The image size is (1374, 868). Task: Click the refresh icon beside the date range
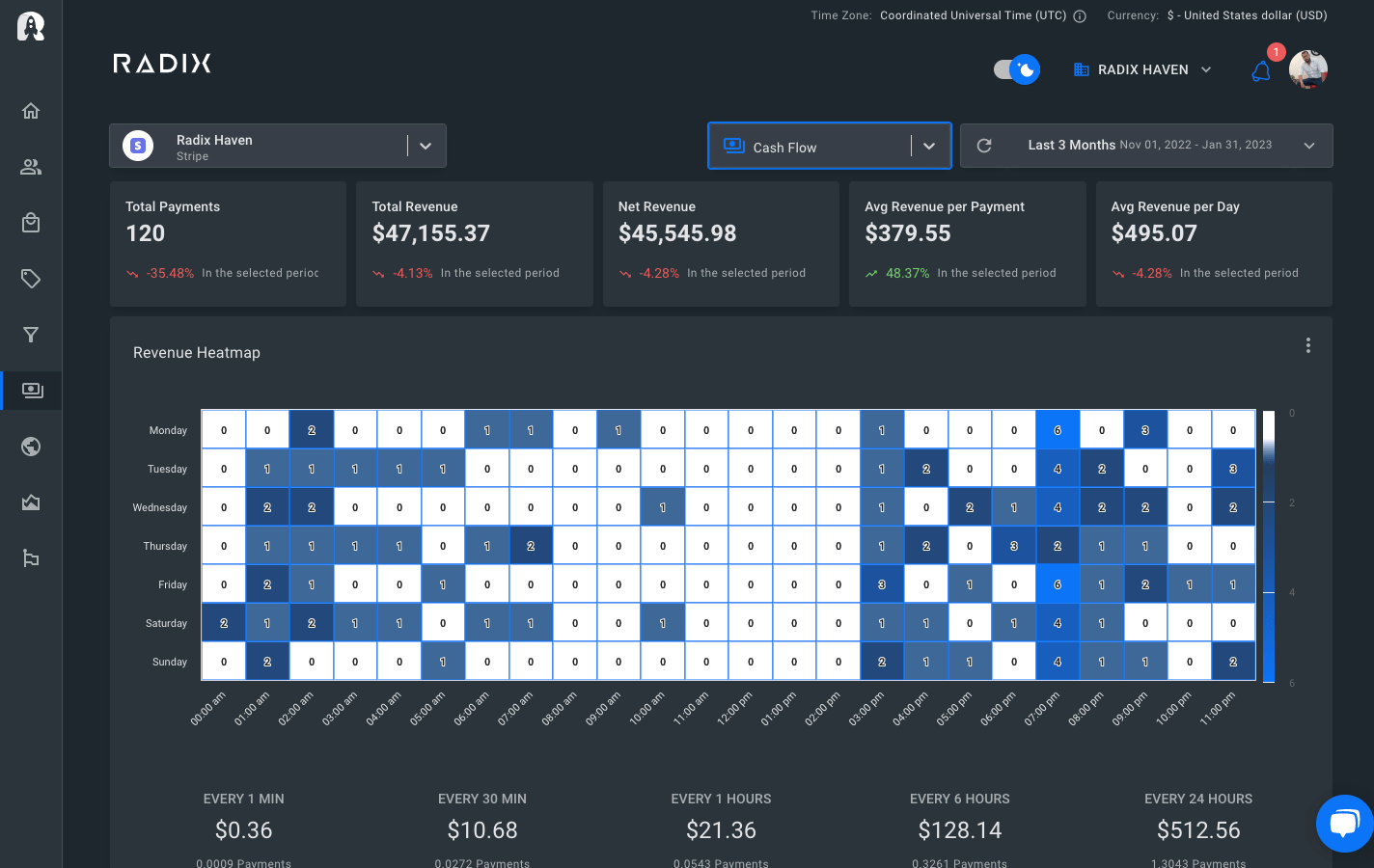(983, 146)
